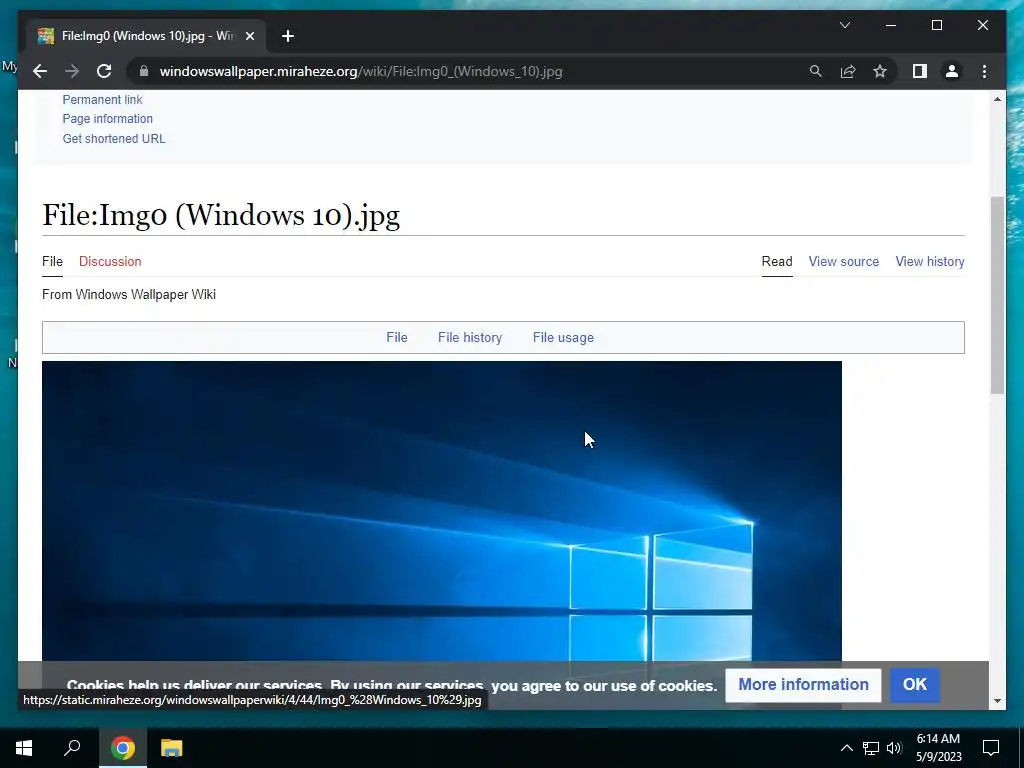The image size is (1024, 768).
Task: Open the notification center icon
Action: click(x=991, y=748)
